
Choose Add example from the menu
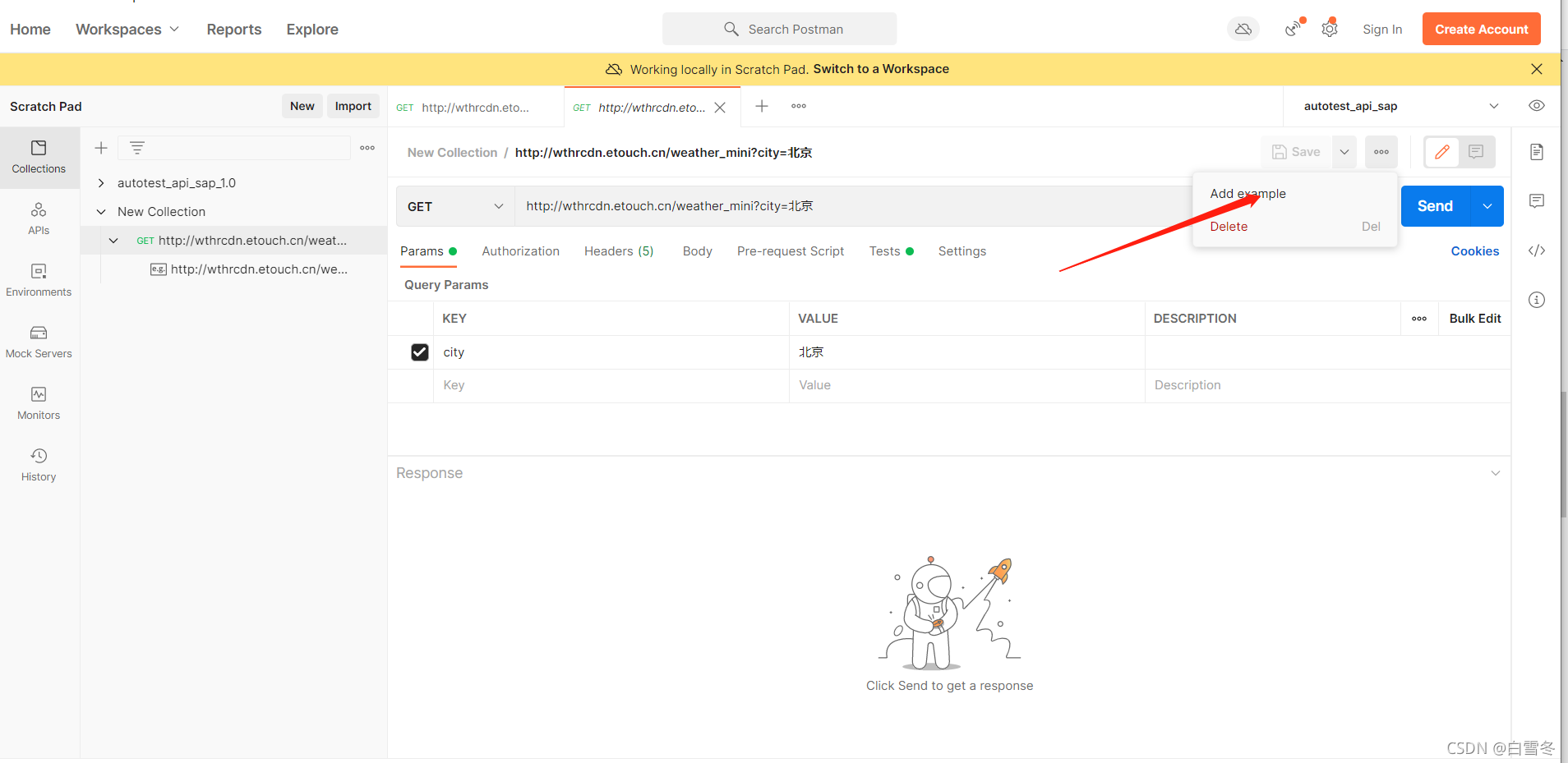click(x=1247, y=194)
